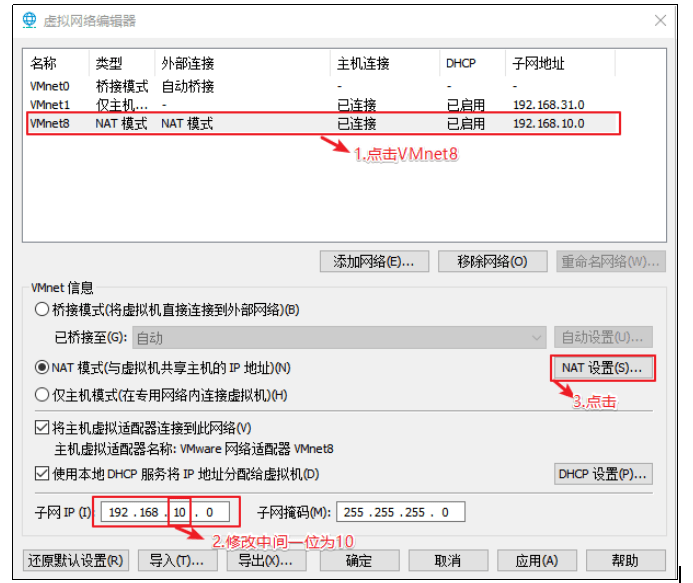Close the 虚拟网络编辑器 dialog

(660, 21)
